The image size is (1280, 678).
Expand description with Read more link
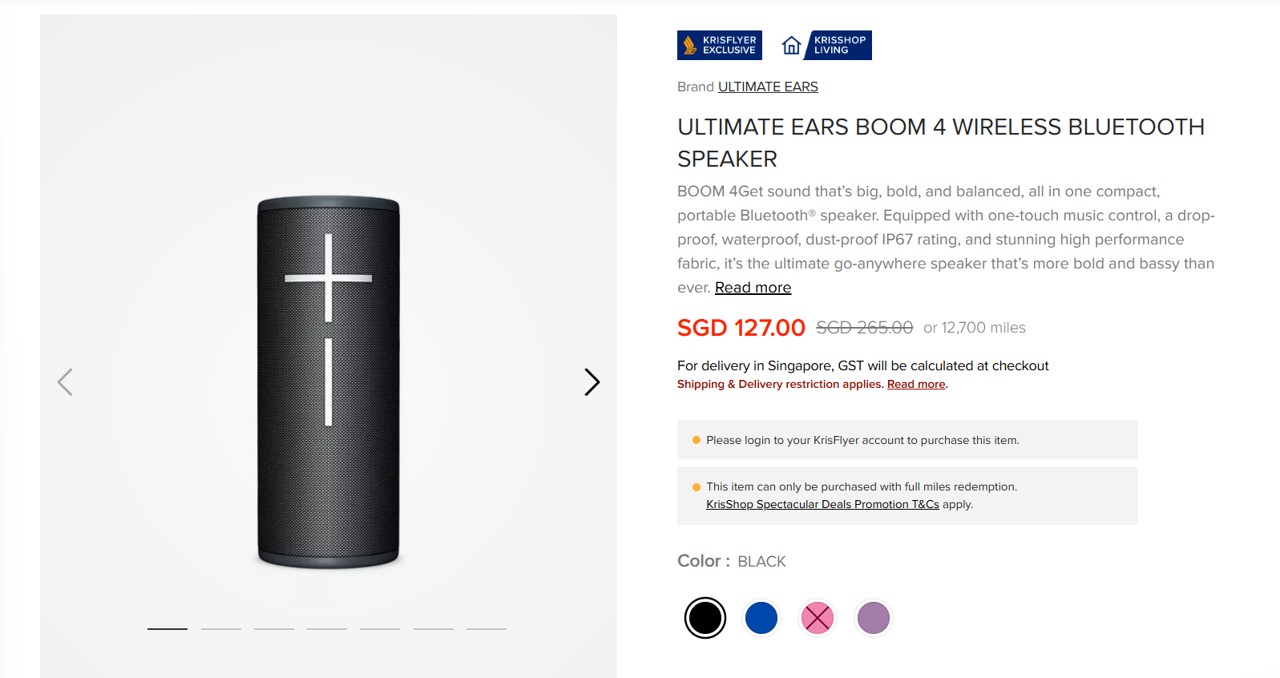[x=753, y=288]
